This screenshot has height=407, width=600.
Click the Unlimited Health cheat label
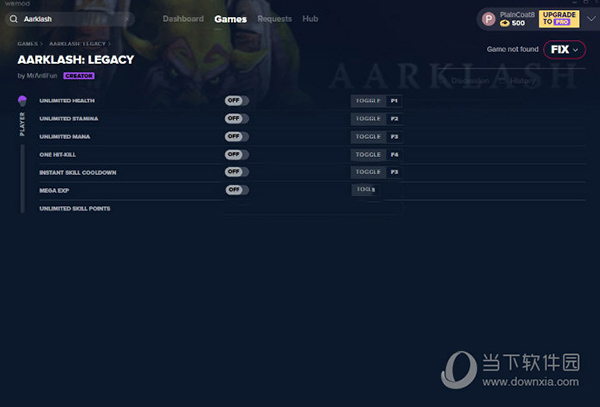pyautogui.click(x=67, y=101)
